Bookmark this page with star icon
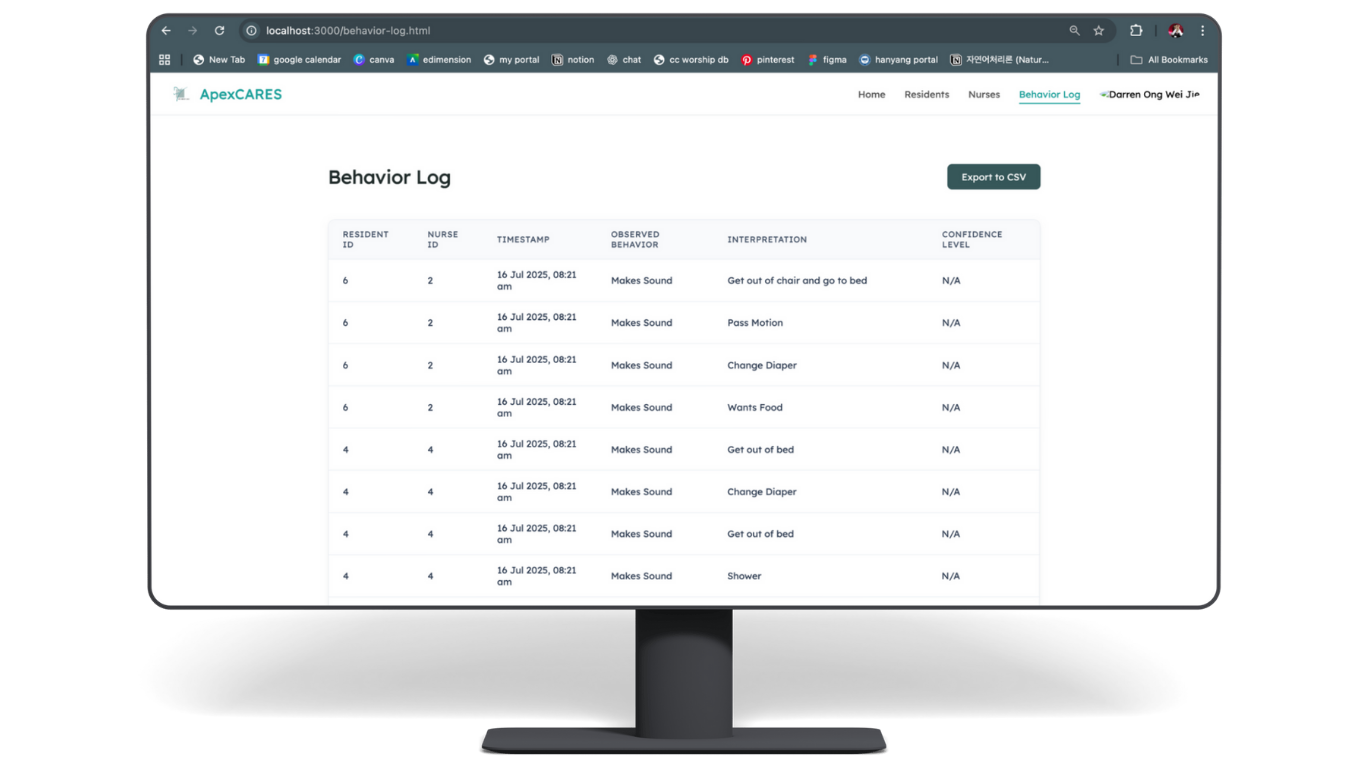The height and width of the screenshot is (768, 1366). (1099, 31)
